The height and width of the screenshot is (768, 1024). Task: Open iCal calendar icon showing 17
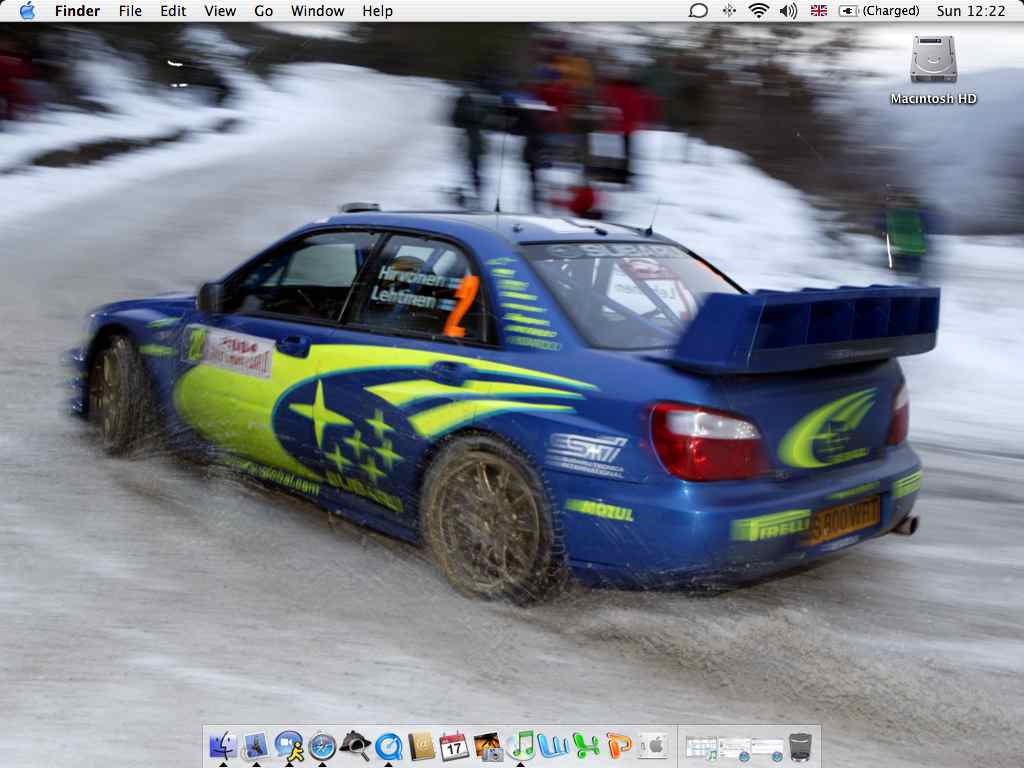455,746
